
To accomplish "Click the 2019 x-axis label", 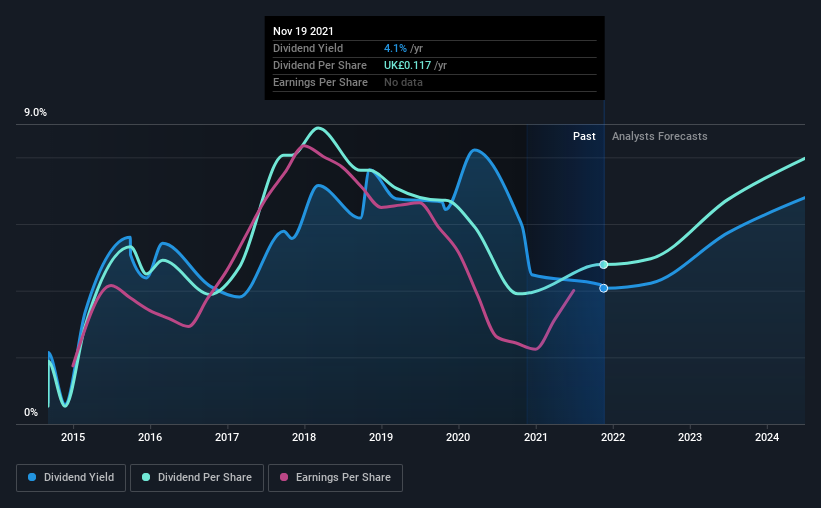I will 381,437.
